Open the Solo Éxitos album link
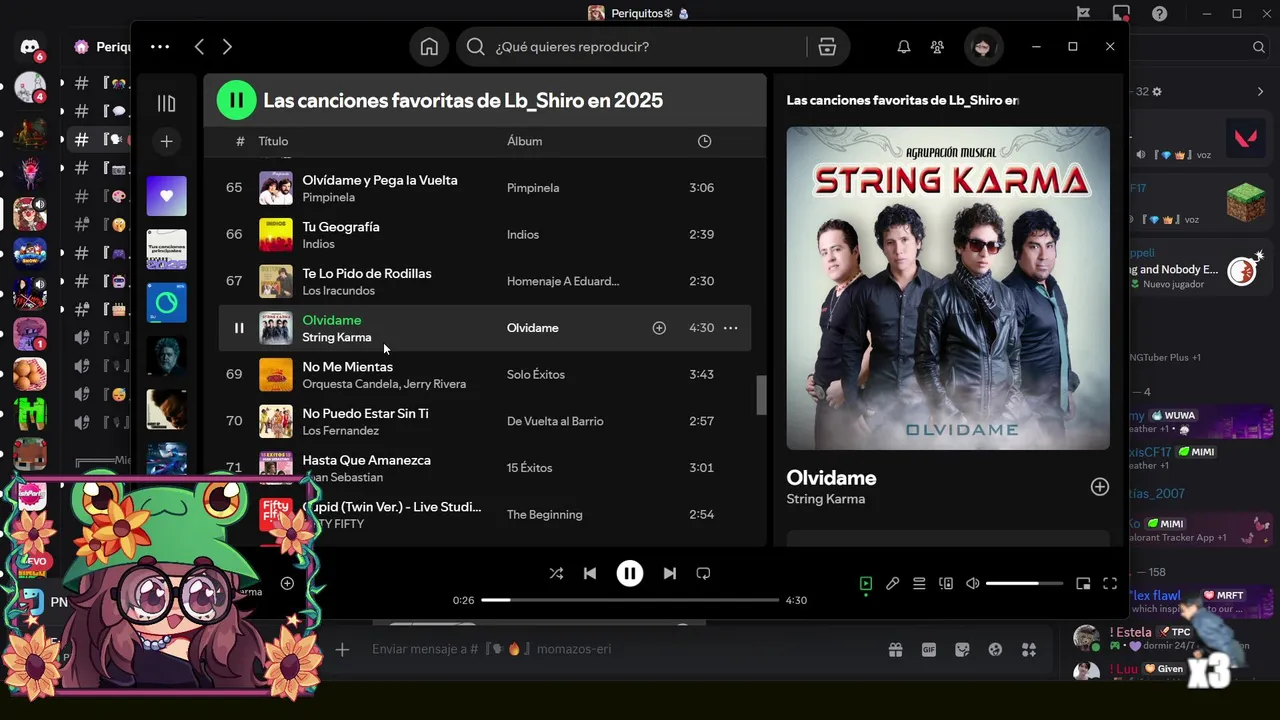 point(536,374)
